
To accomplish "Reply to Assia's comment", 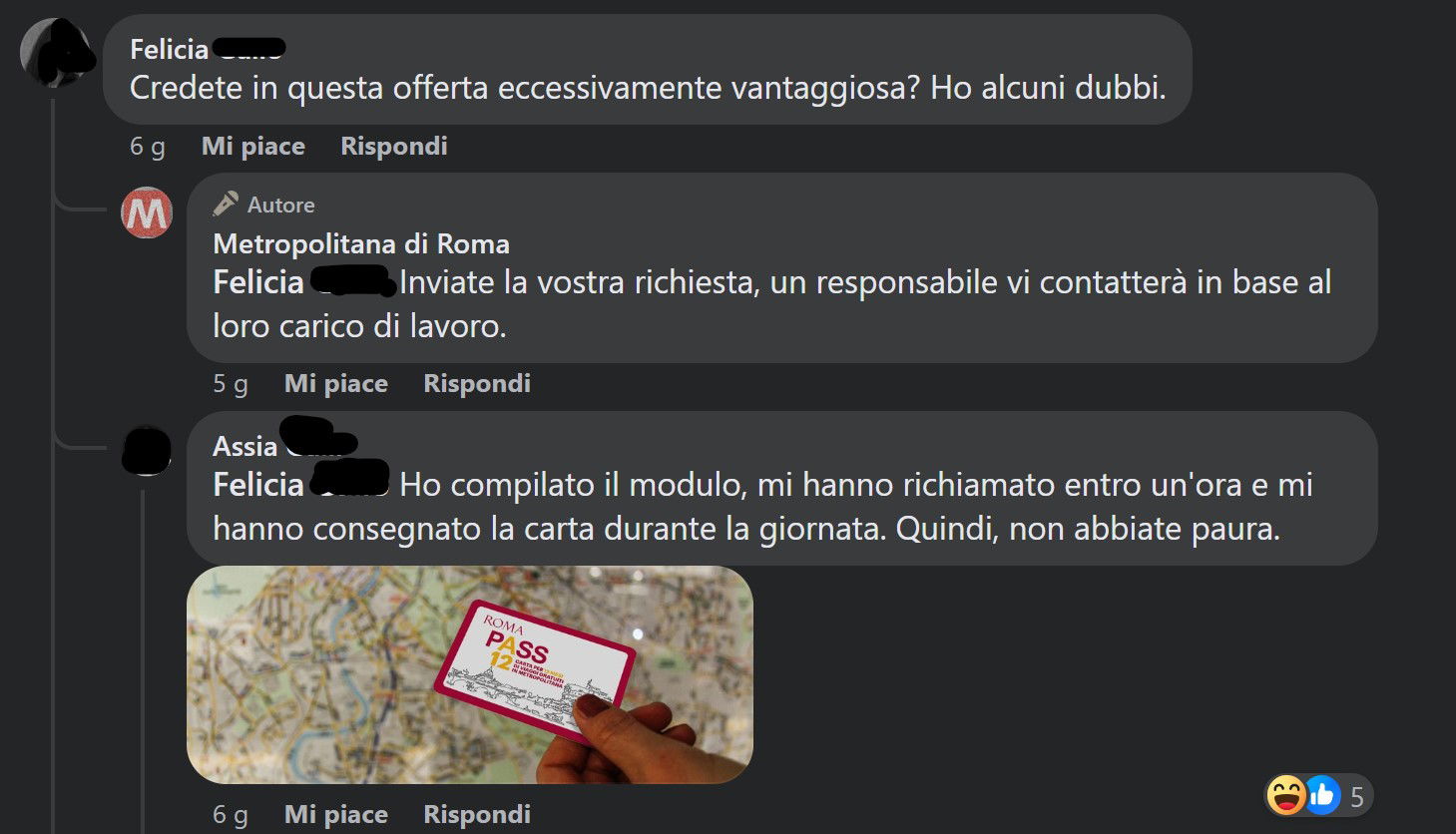I will [477, 814].
